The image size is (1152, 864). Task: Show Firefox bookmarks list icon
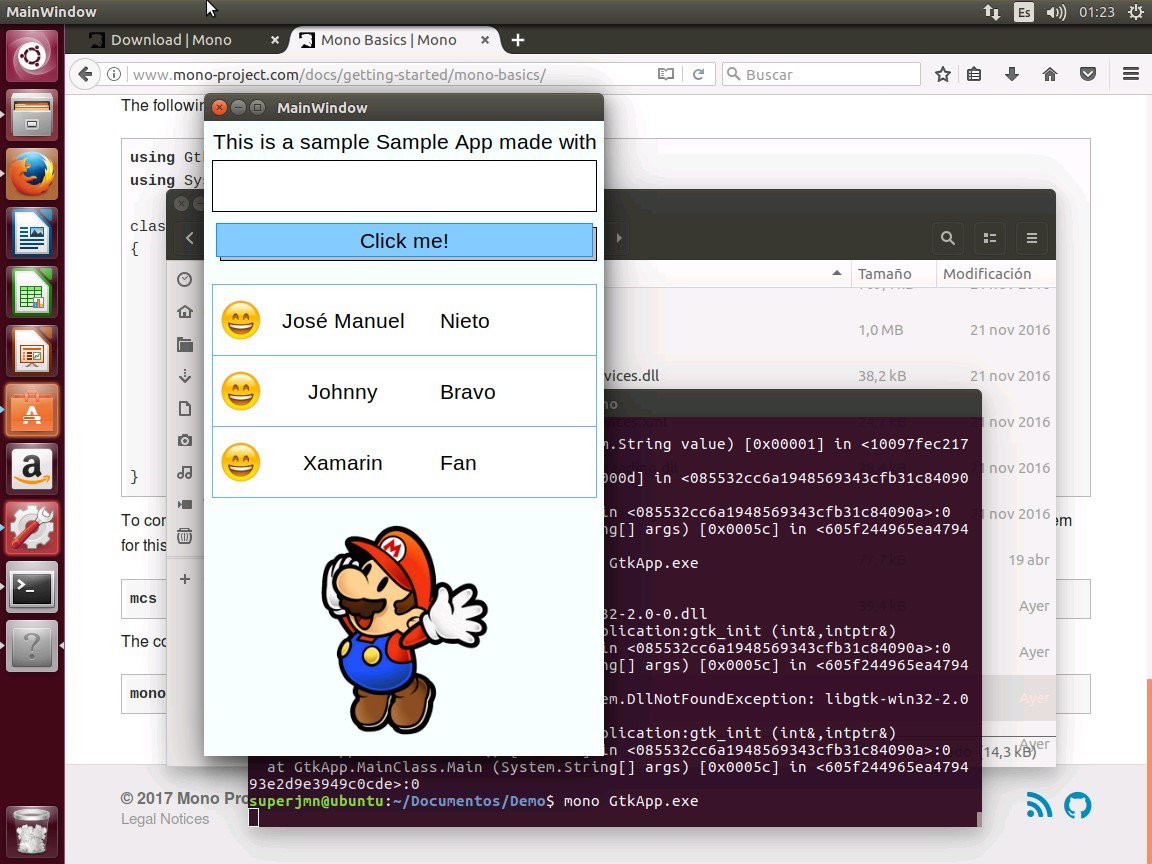974,74
